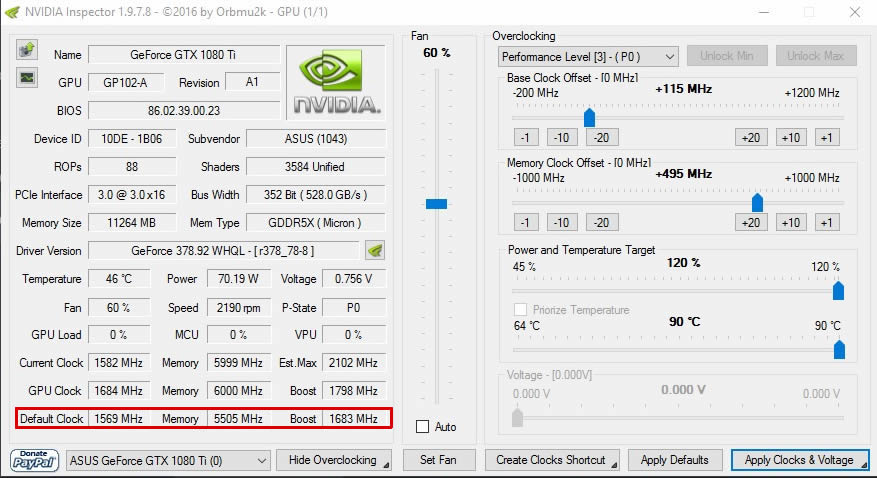877x478 pixels.
Task: Click -10 under Memory Clock Offset
Action: point(562,222)
